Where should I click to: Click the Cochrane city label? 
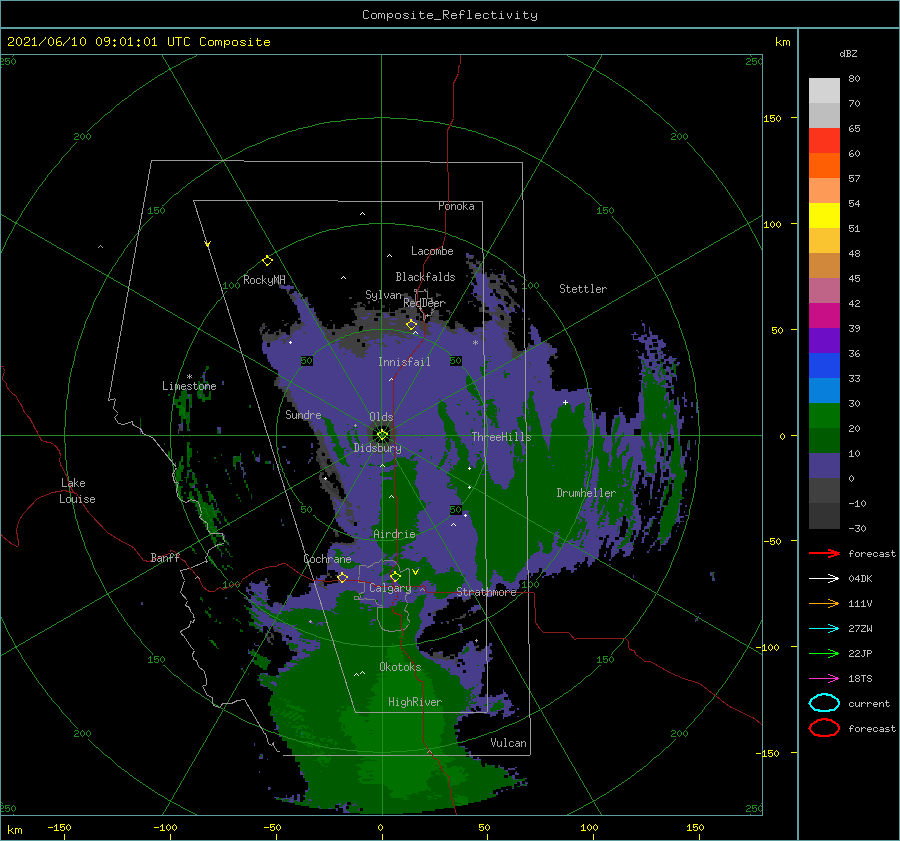327,559
